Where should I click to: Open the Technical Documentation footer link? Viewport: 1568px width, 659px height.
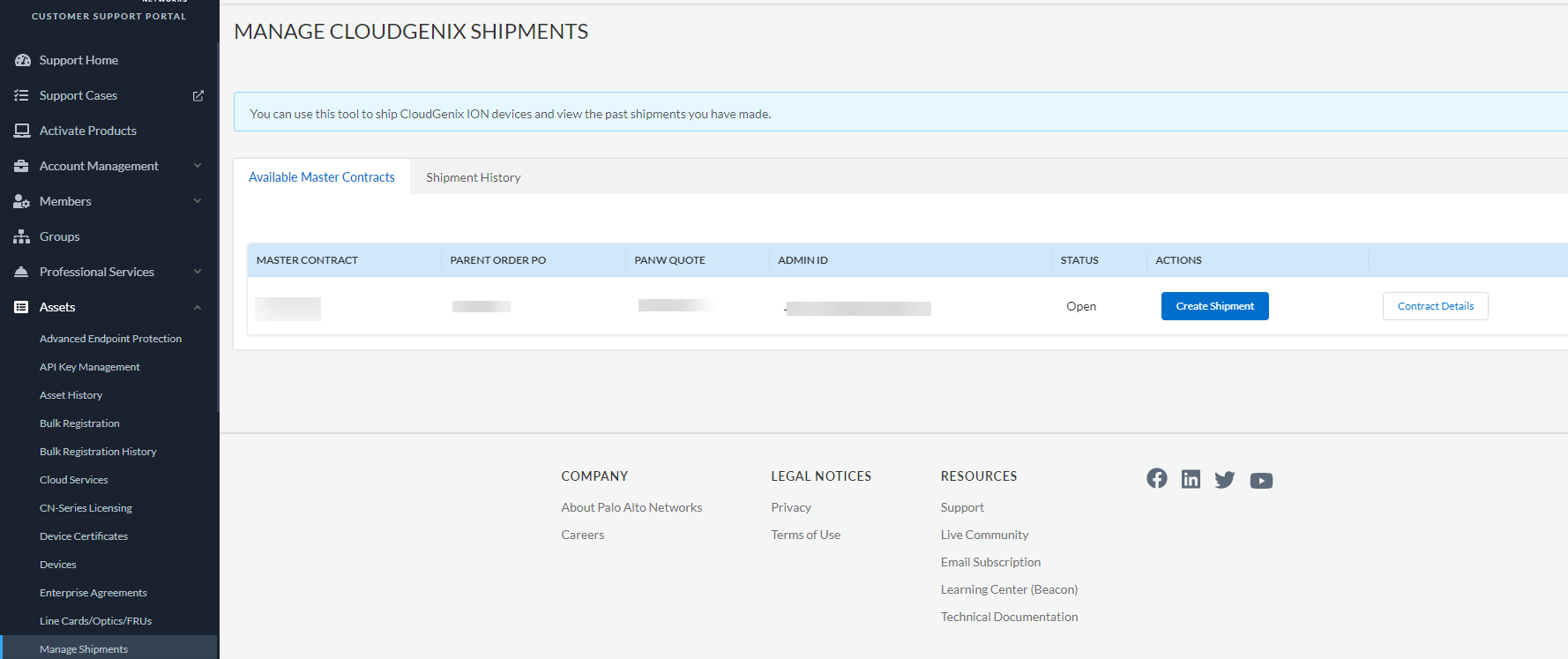[x=1009, y=617]
